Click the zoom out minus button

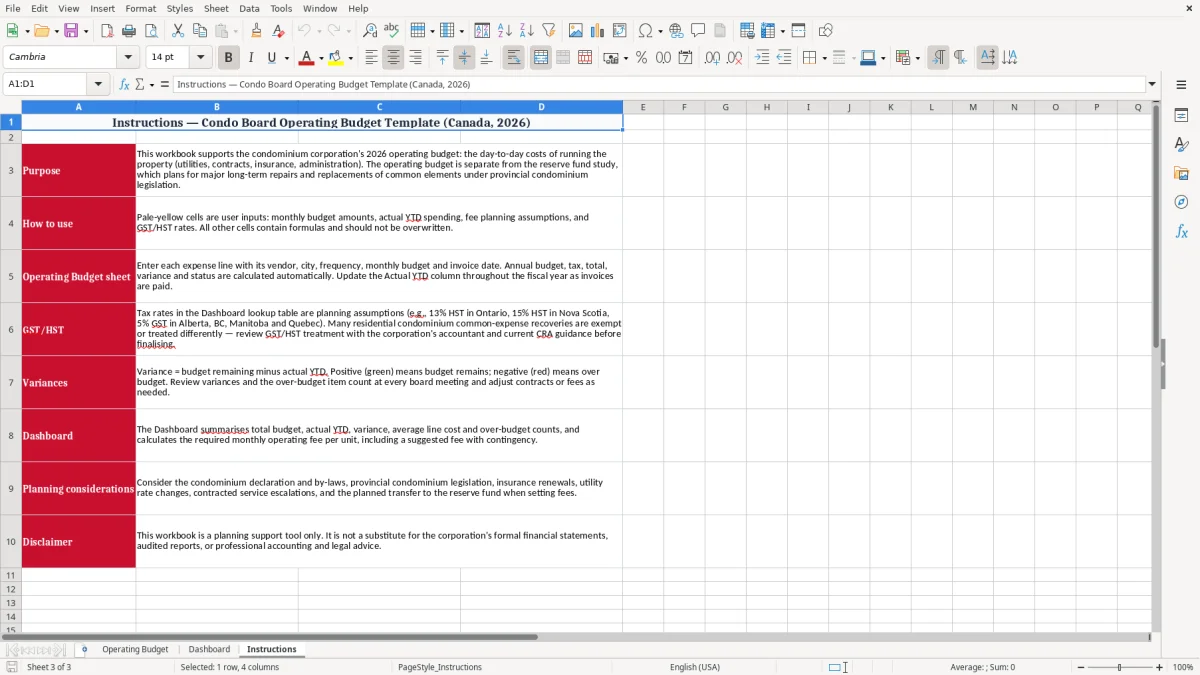point(1081,667)
